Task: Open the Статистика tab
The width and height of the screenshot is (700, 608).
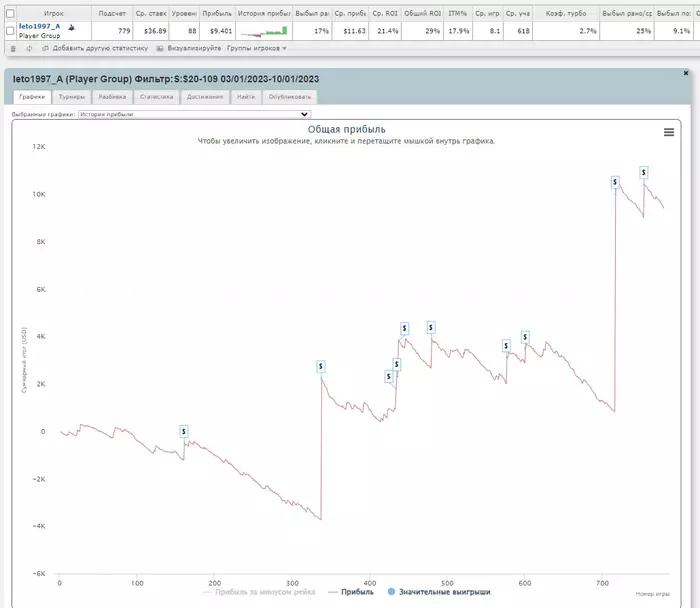Action: (156, 97)
